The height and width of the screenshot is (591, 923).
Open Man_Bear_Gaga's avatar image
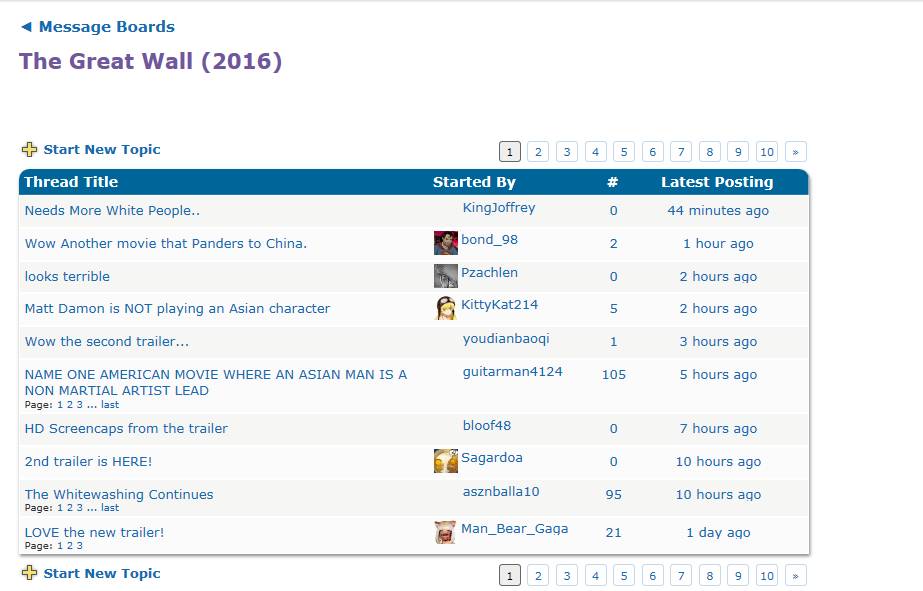click(x=446, y=532)
